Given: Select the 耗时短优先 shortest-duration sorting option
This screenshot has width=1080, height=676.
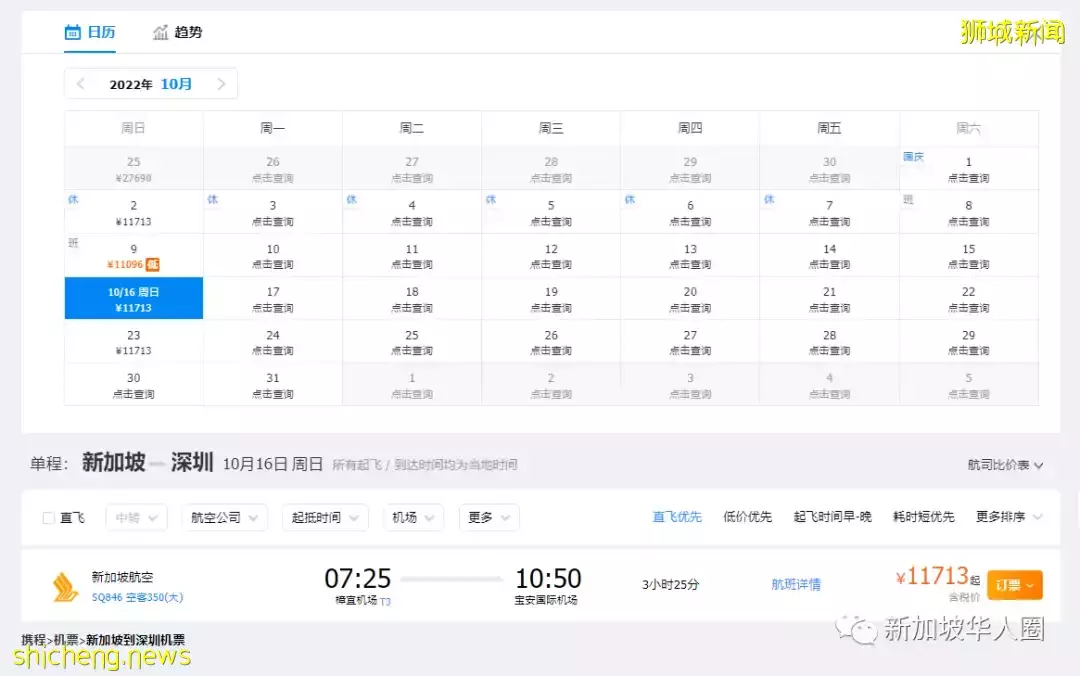Looking at the screenshot, I should click(922, 517).
